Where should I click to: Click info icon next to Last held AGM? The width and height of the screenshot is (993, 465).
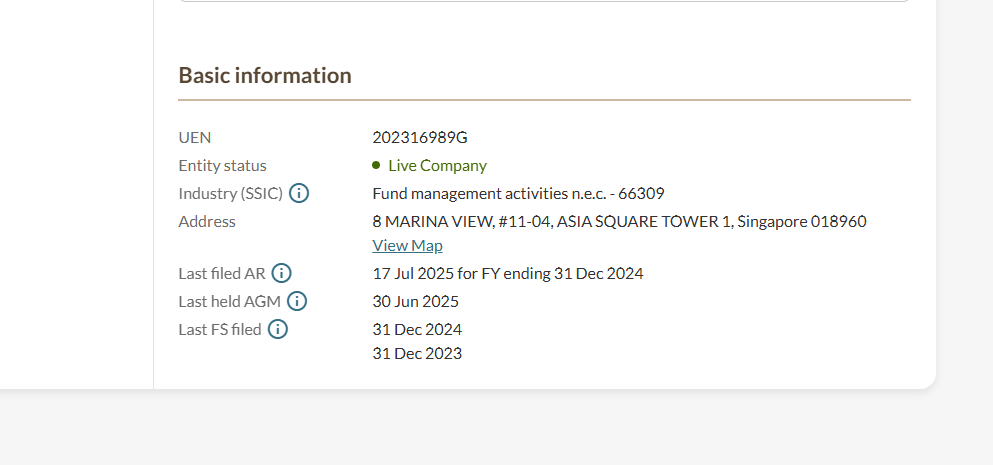click(297, 301)
